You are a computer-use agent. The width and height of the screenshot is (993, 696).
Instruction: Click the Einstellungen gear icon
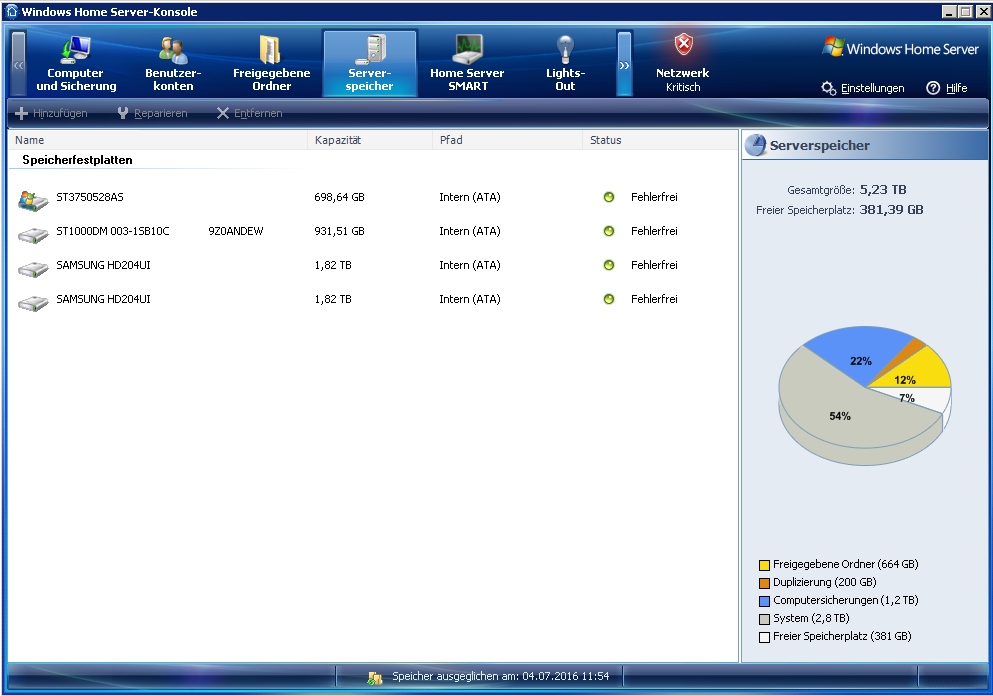tap(828, 88)
